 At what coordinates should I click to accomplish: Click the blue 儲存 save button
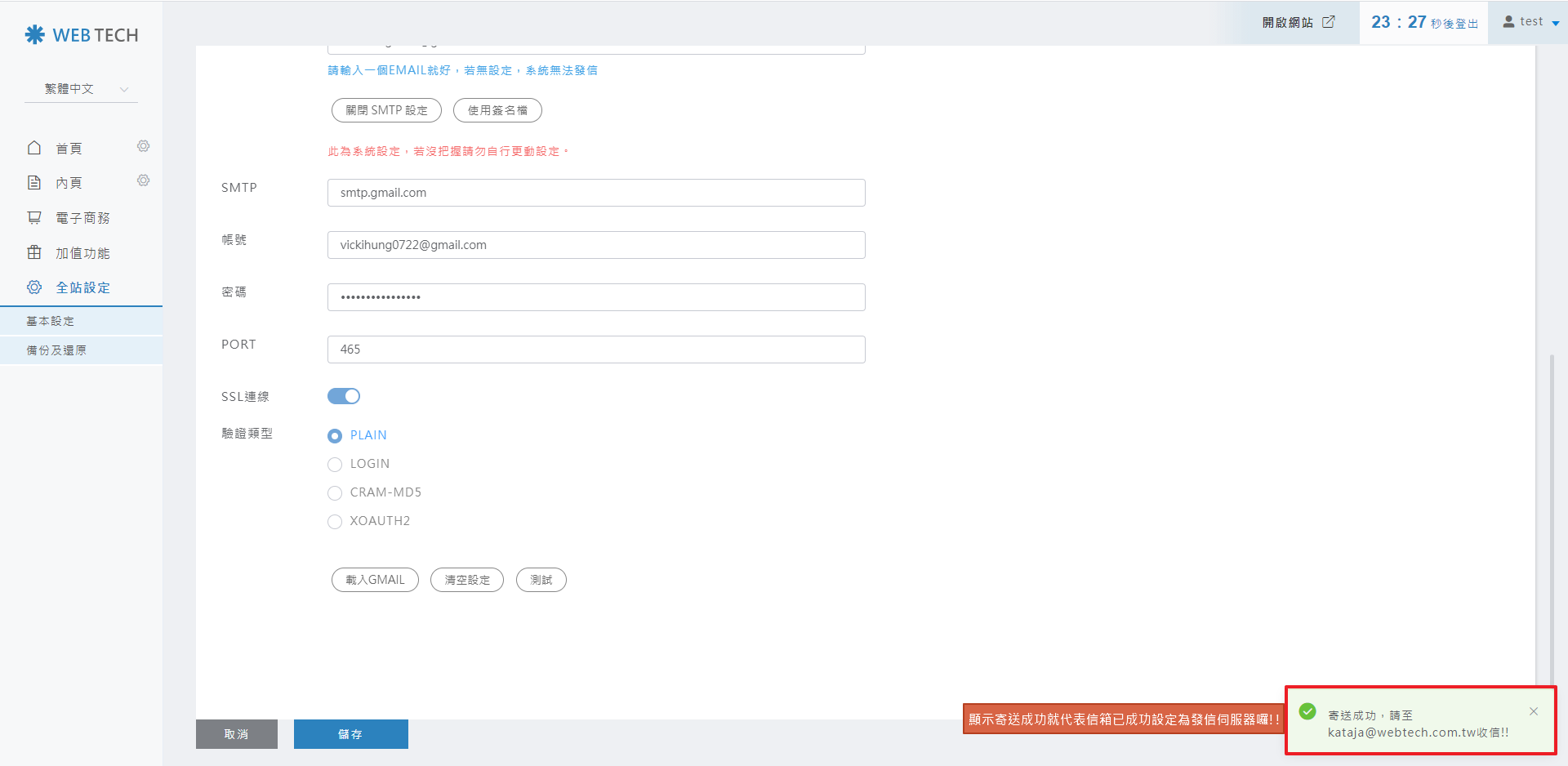coord(350,734)
